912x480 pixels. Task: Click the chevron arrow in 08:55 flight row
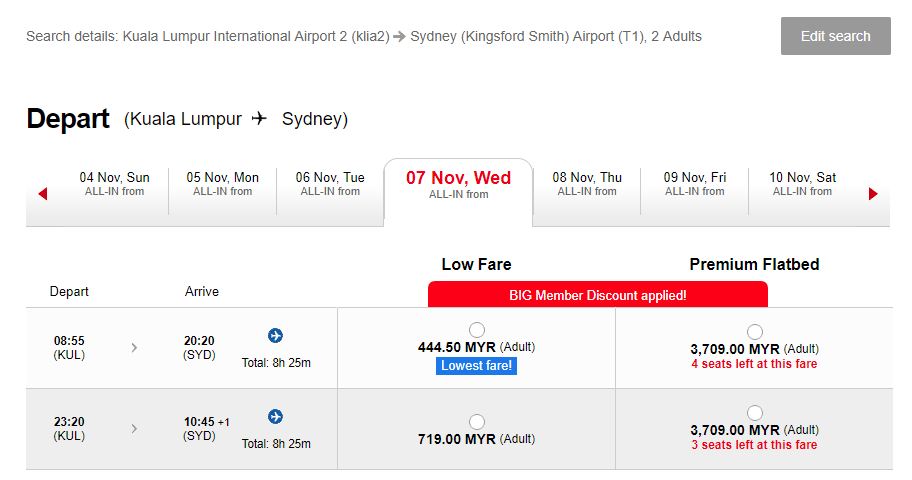135,348
